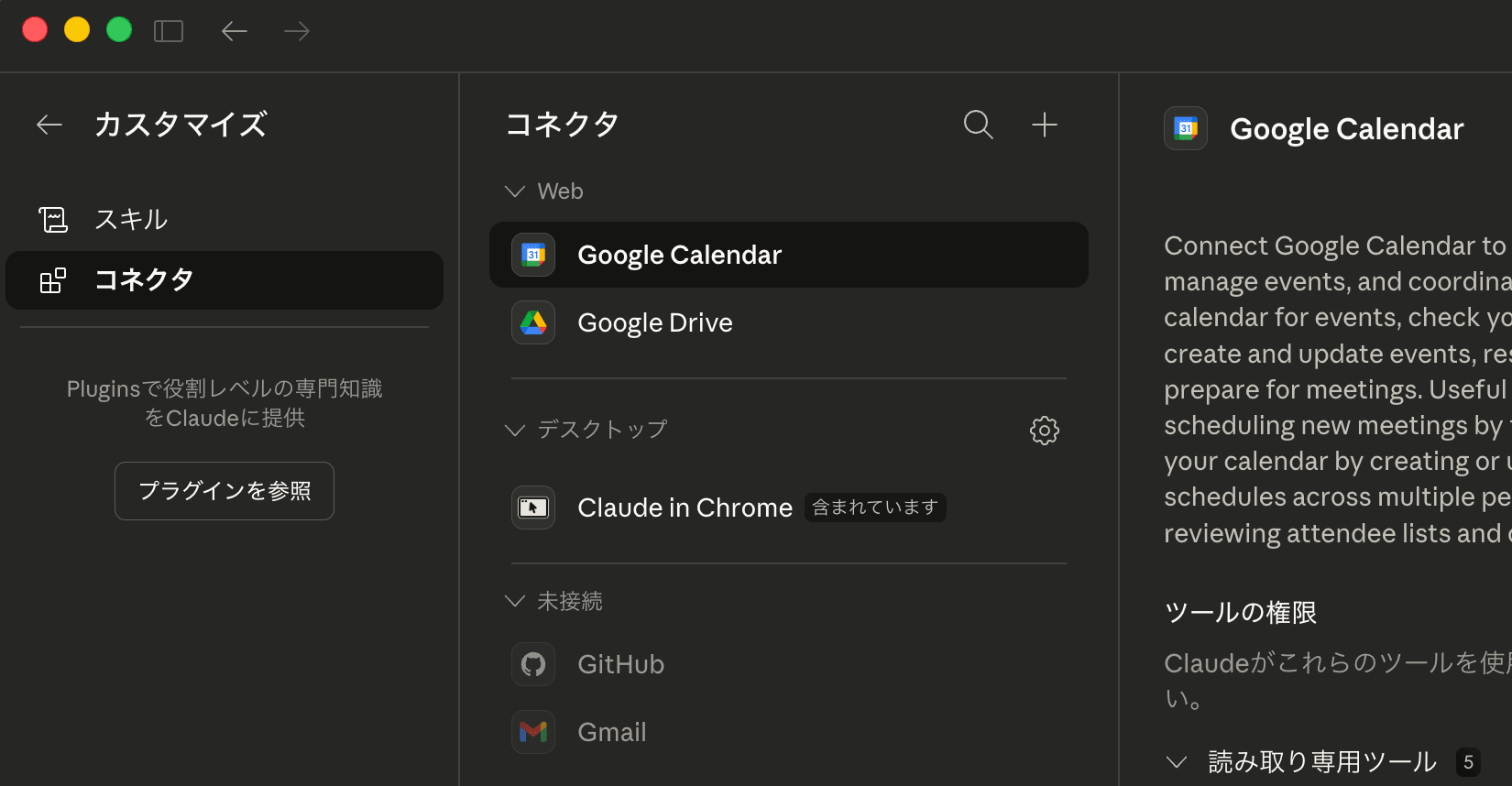Viewport: 1512px width, 786px height.
Task: Click the Google Drive connector icon
Action: coord(533,322)
